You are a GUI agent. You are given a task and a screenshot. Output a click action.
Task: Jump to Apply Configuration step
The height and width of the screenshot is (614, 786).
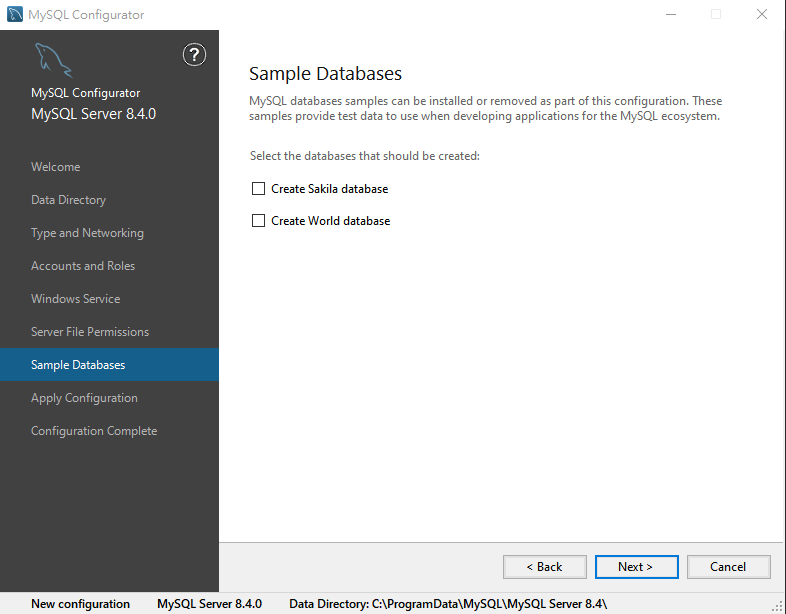pos(84,398)
